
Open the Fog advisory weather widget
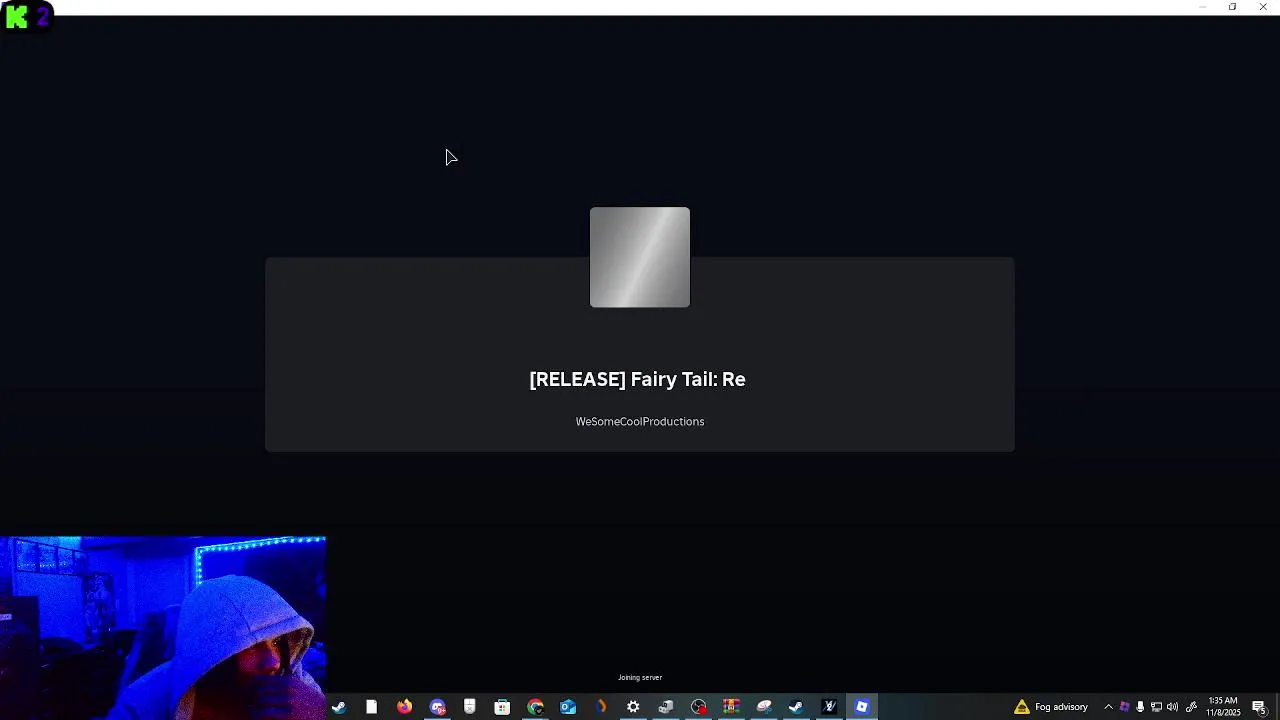pos(1051,707)
